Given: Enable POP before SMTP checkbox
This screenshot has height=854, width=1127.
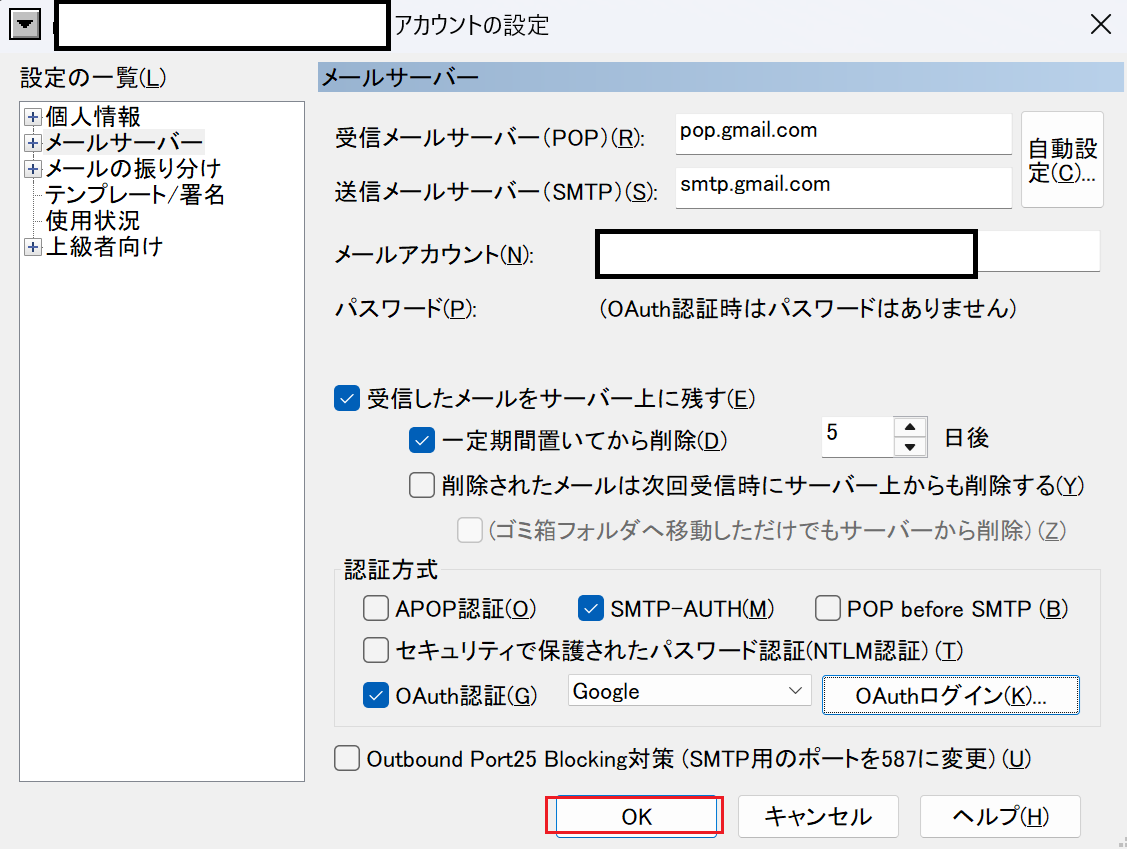Looking at the screenshot, I should coord(827,608).
